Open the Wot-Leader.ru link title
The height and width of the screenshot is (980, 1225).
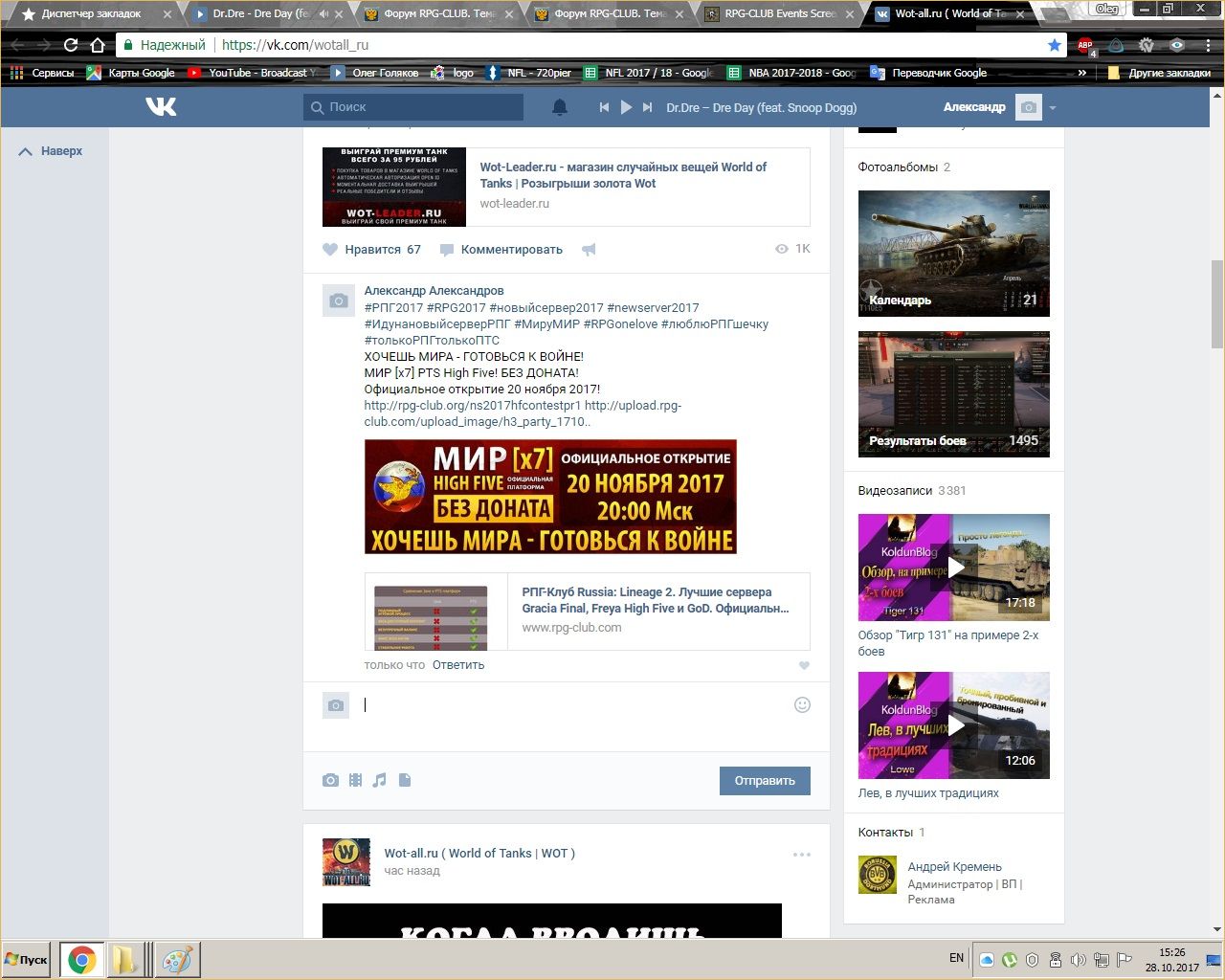point(623,175)
